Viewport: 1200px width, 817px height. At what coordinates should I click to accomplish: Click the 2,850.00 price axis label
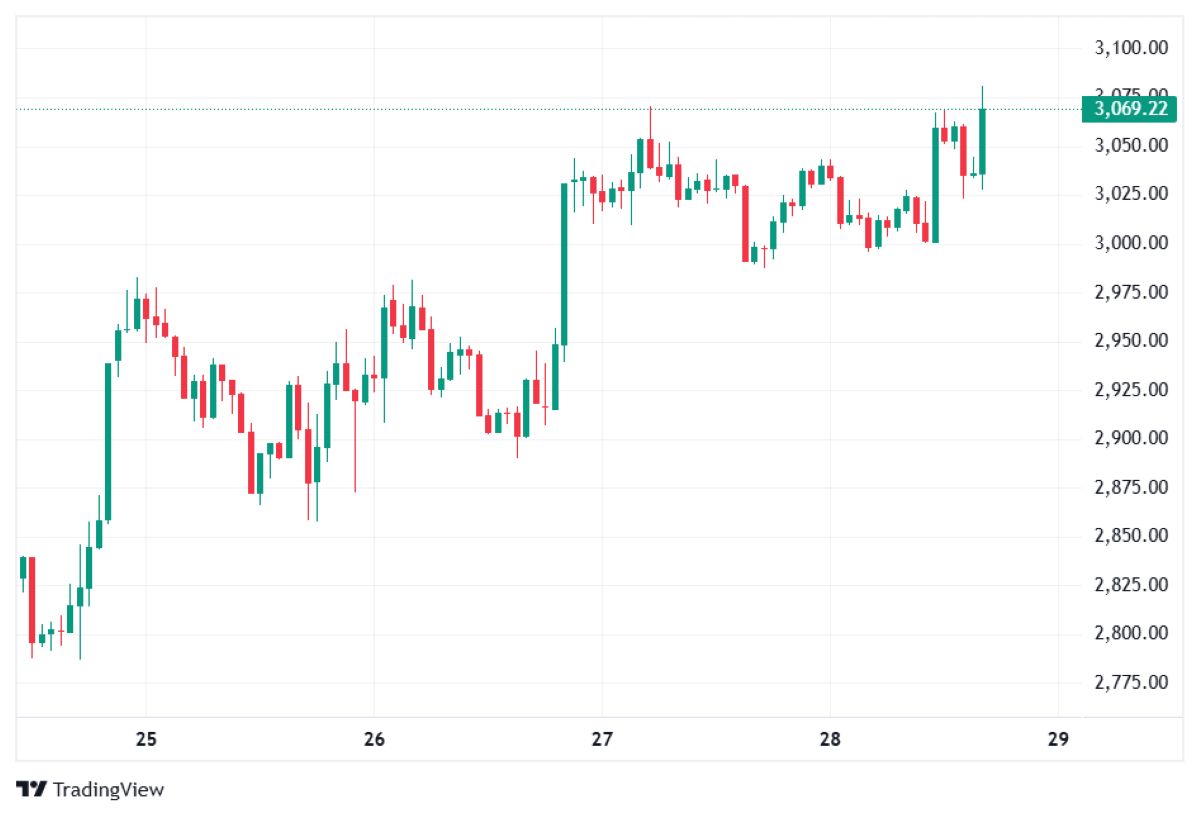point(1131,535)
